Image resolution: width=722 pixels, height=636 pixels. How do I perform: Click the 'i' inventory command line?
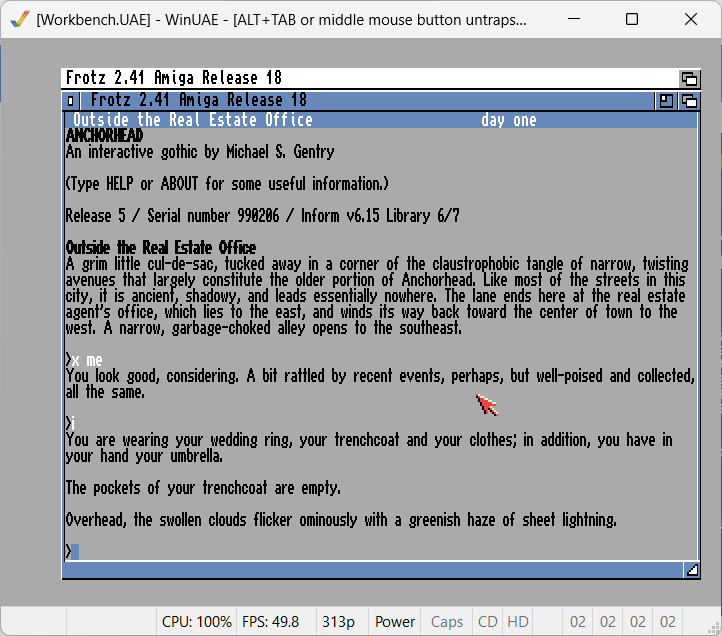70,424
